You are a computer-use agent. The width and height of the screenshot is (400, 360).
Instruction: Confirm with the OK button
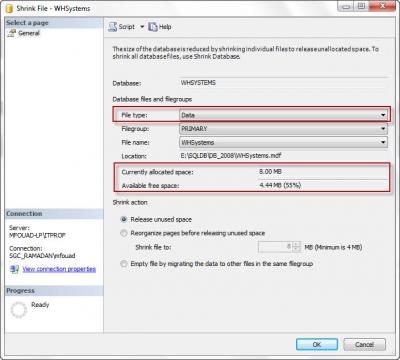pyautogui.click(x=317, y=344)
